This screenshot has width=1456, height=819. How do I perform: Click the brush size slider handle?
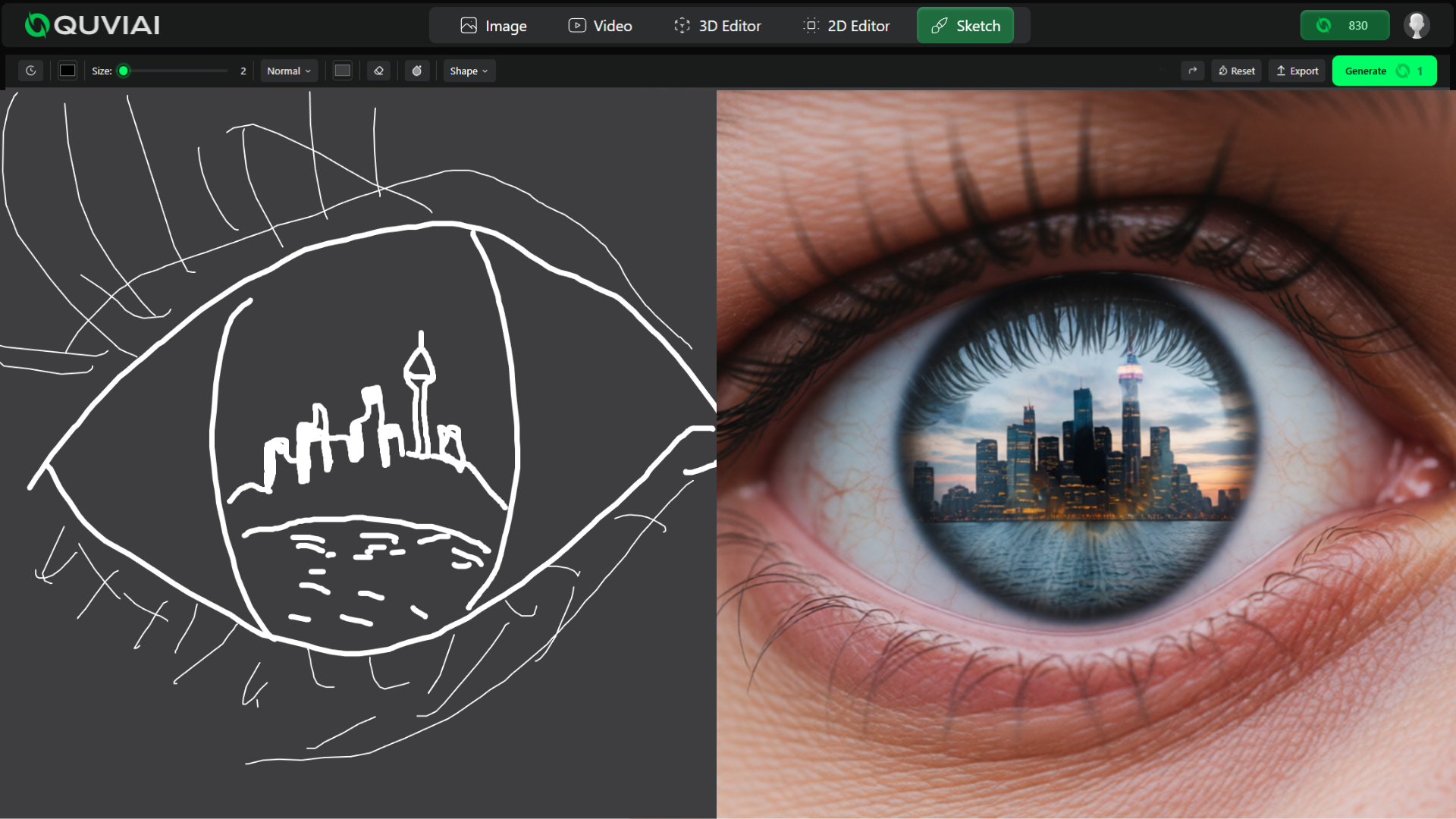point(124,71)
